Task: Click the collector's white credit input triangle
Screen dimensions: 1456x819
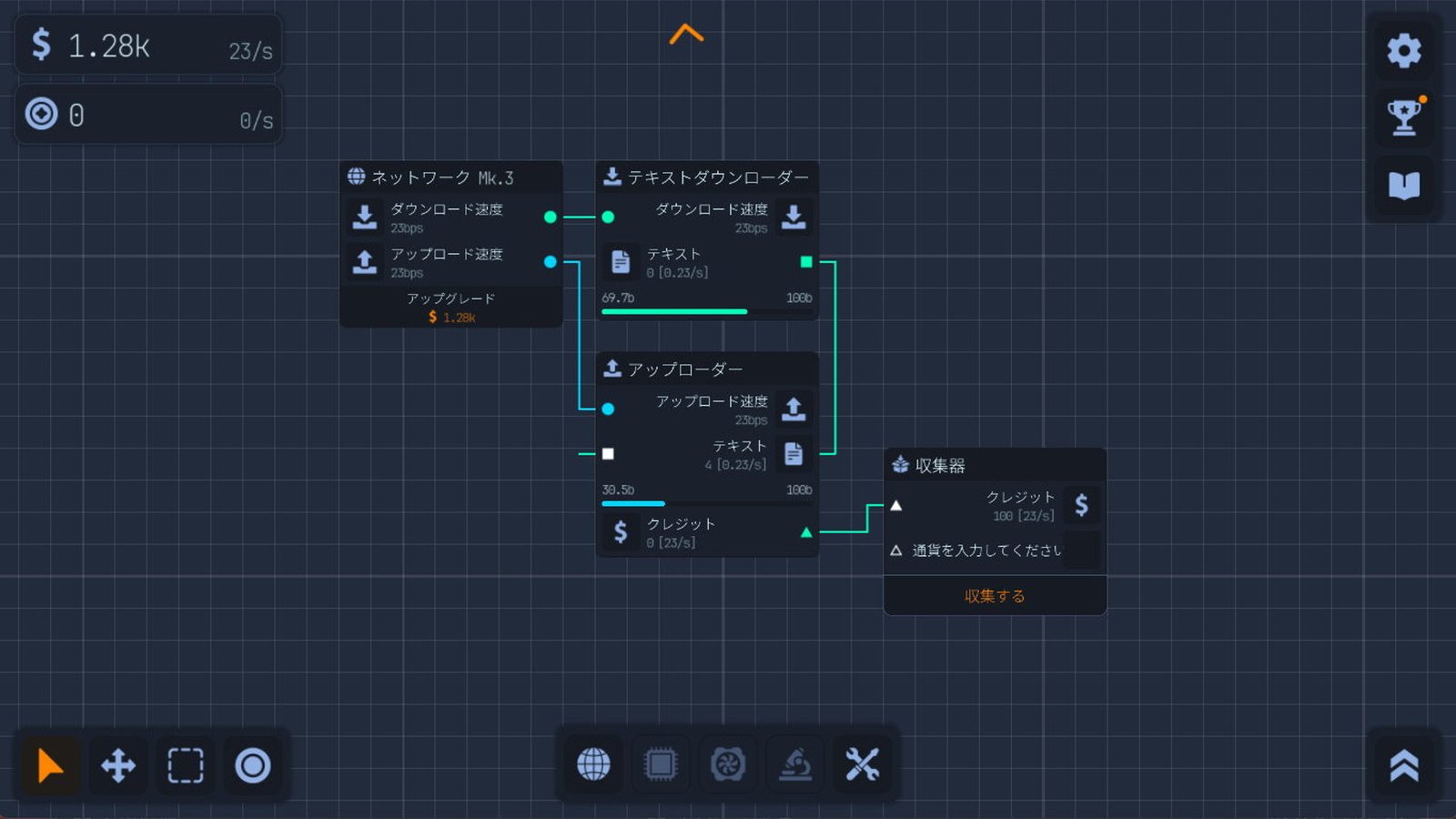Action: pos(896,506)
